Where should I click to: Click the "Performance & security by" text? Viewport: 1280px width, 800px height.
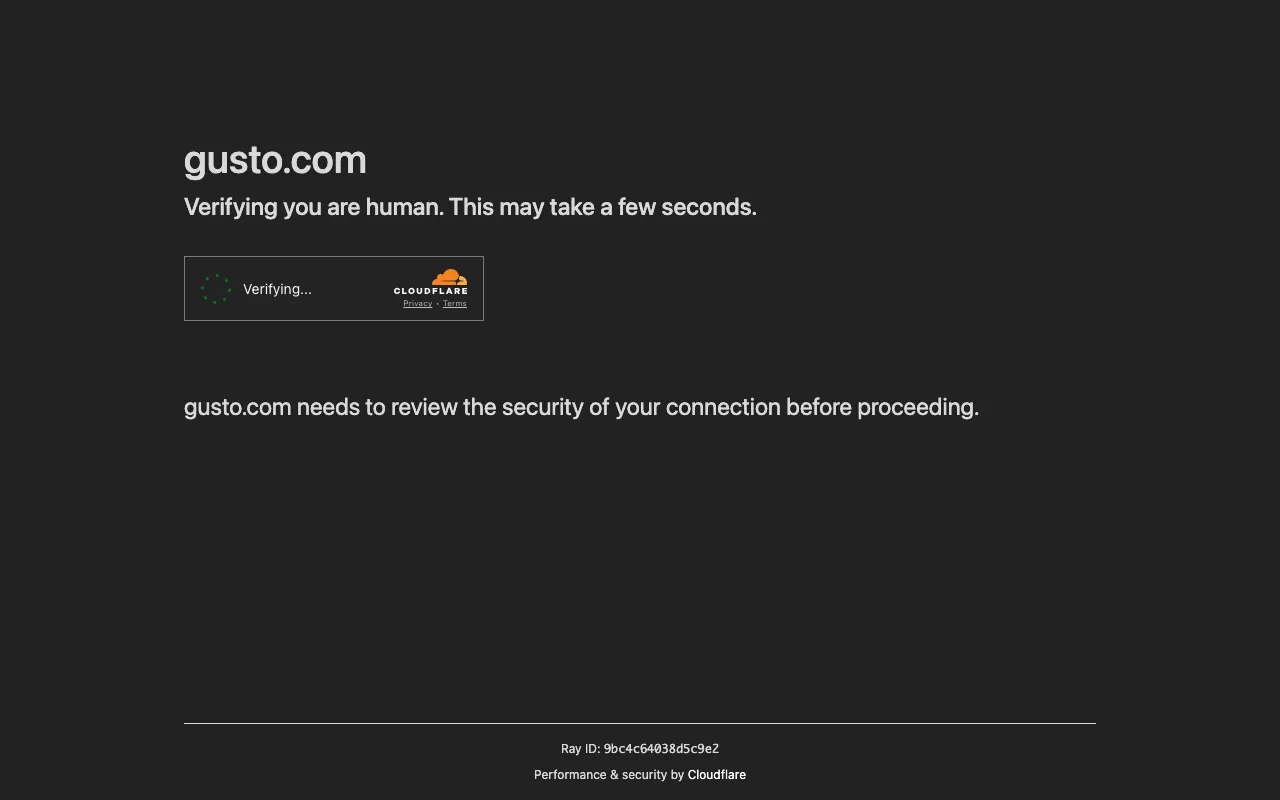[x=609, y=775]
